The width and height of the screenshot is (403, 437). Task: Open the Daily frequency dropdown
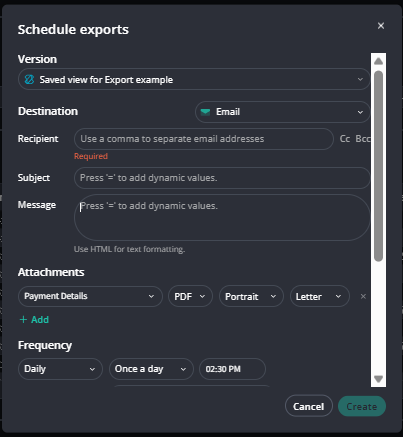point(60,369)
